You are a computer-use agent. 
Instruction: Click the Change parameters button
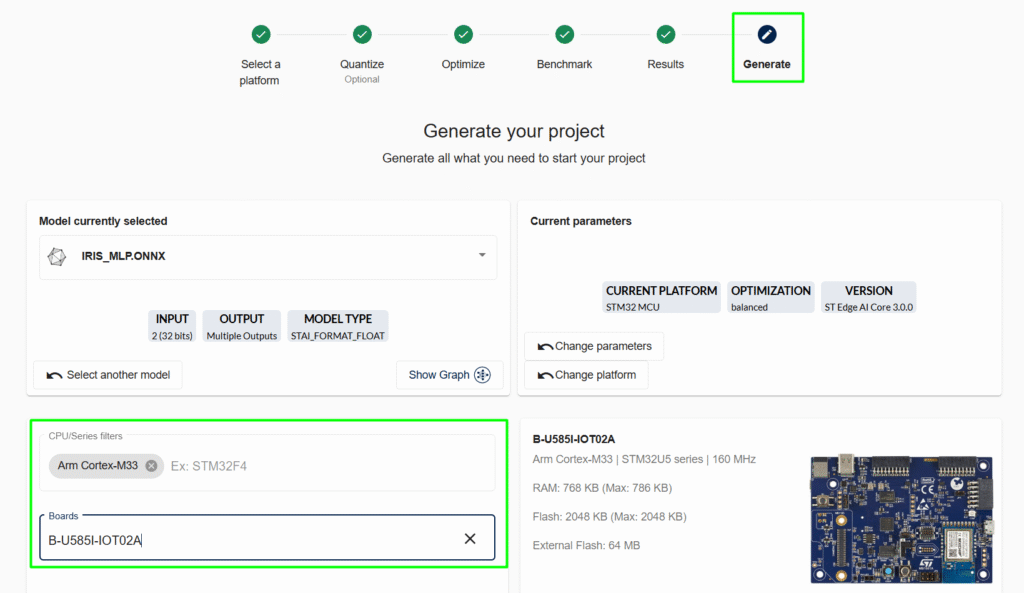[x=594, y=346]
